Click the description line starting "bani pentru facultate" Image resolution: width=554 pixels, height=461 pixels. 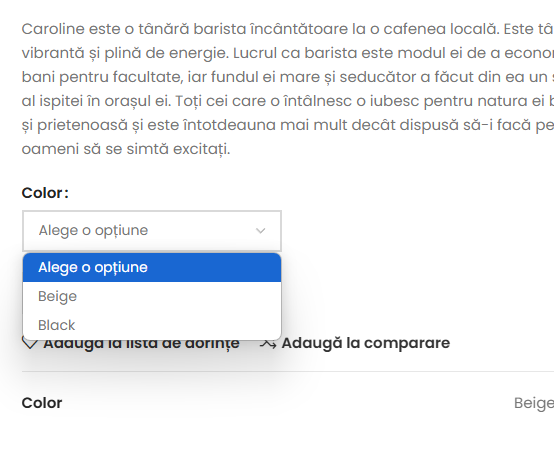[x=288, y=77]
